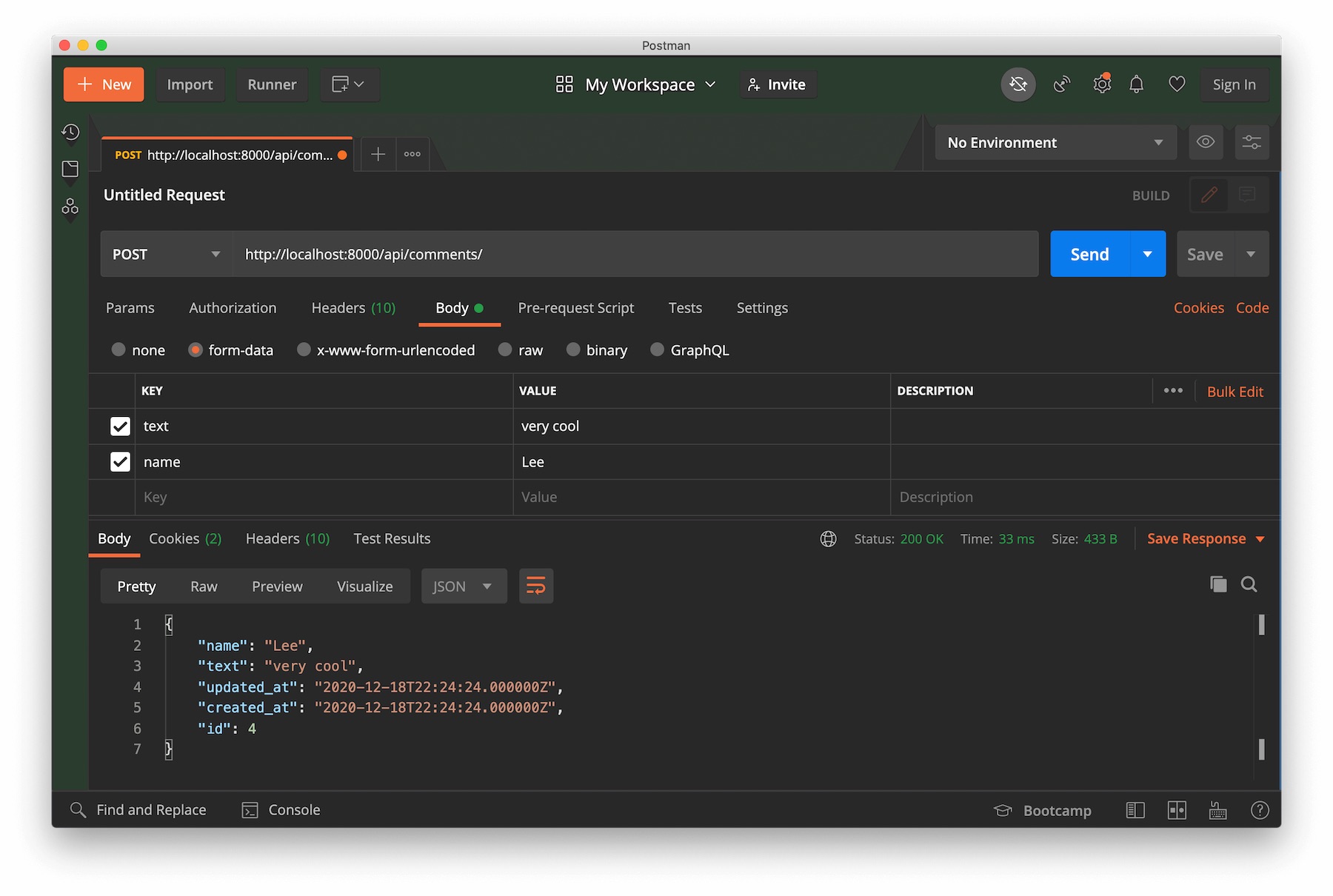Open the POST method dropdown

167,254
